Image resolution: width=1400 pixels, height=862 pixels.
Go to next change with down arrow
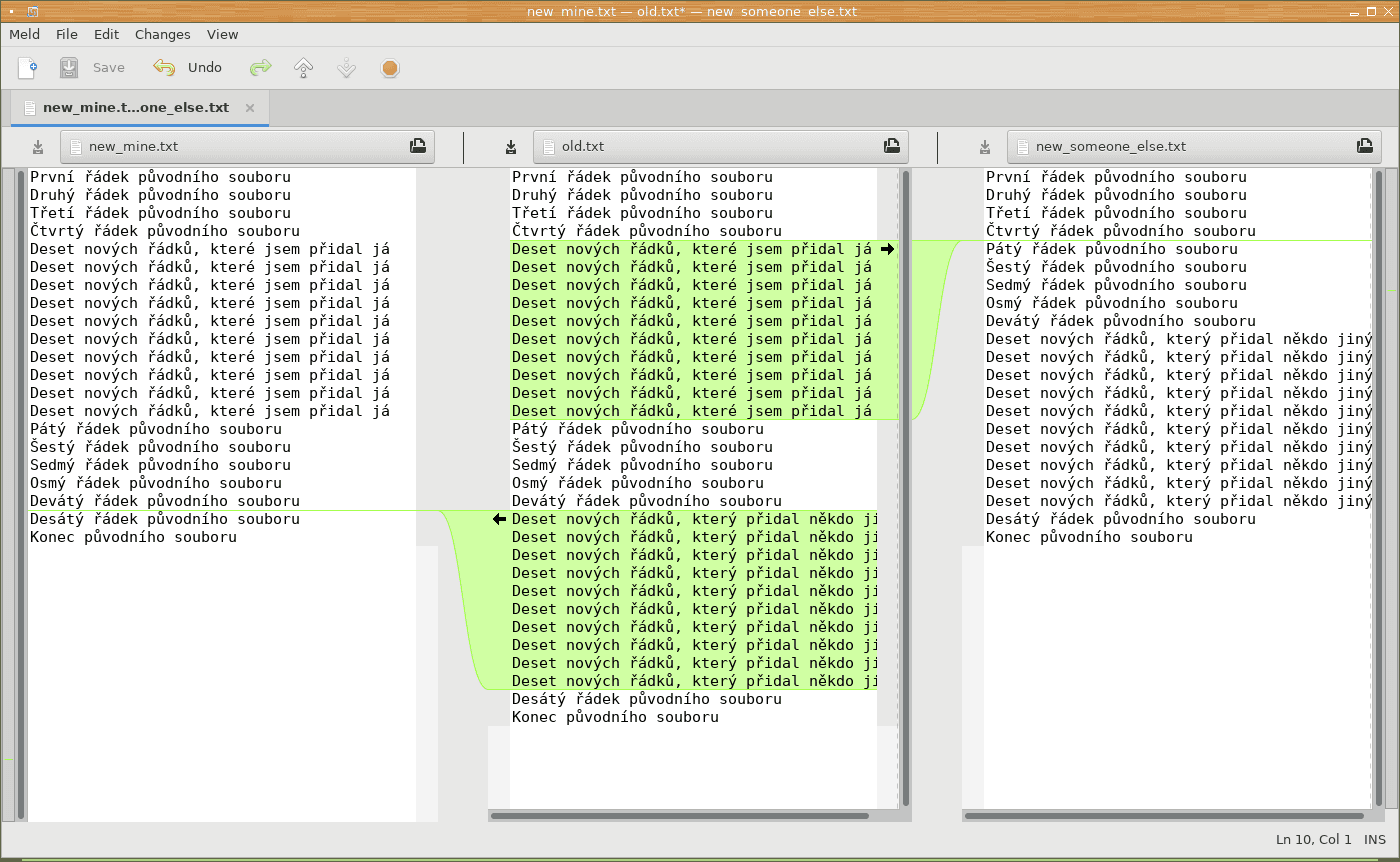coord(347,68)
